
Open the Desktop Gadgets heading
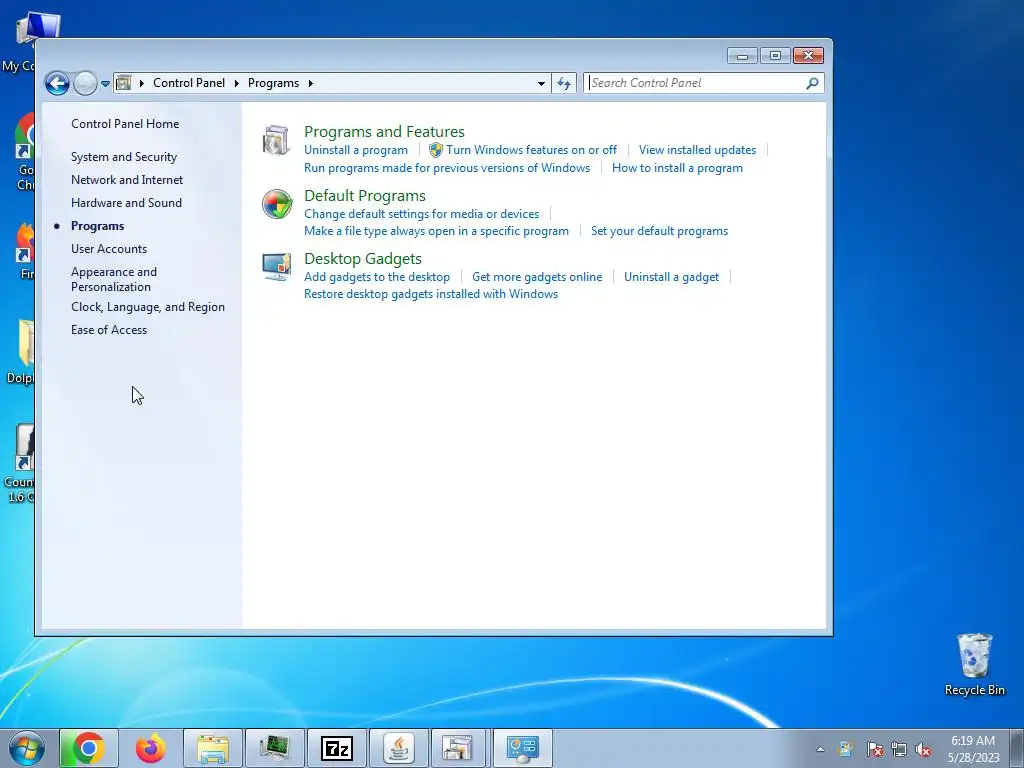(362, 259)
